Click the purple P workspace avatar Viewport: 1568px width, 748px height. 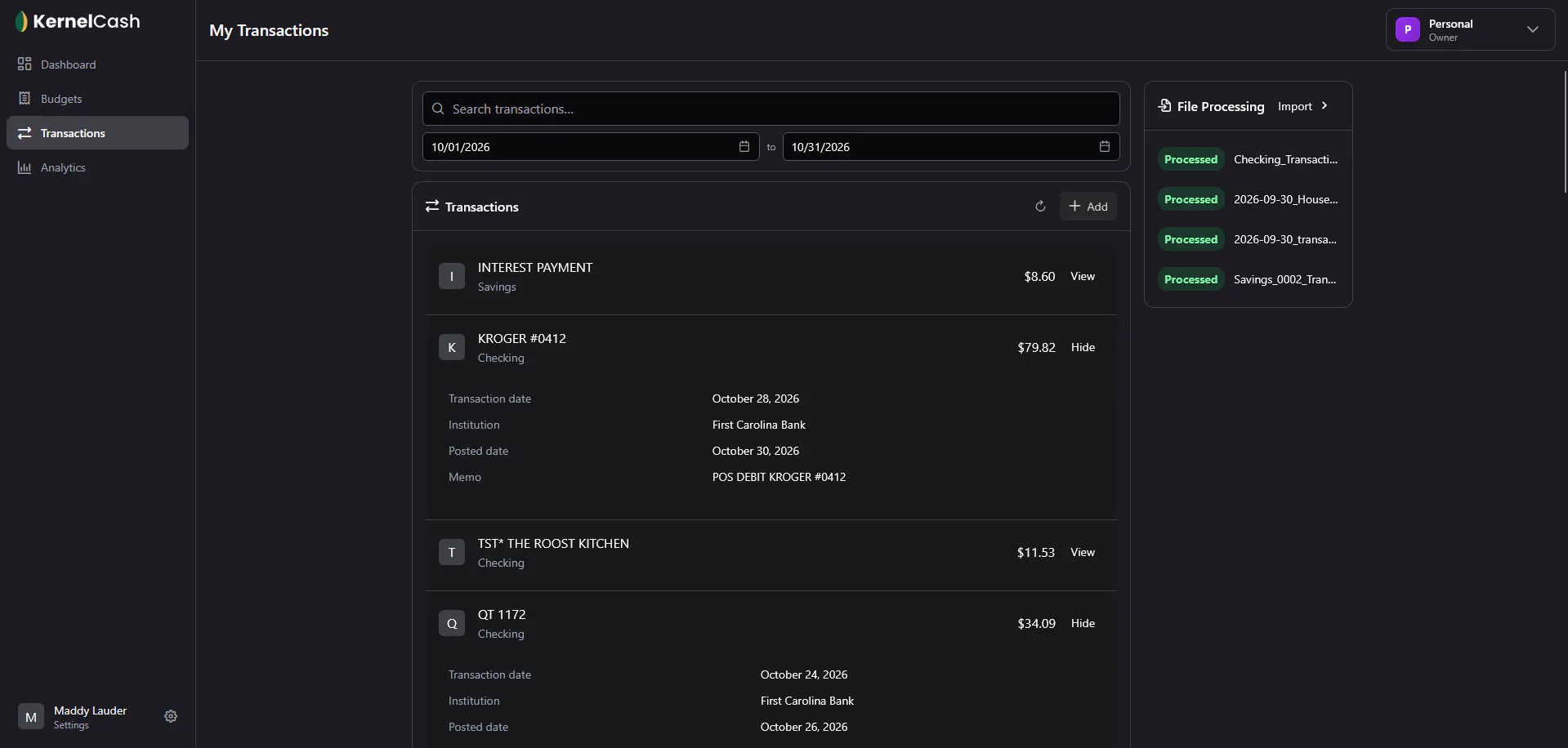coord(1407,29)
